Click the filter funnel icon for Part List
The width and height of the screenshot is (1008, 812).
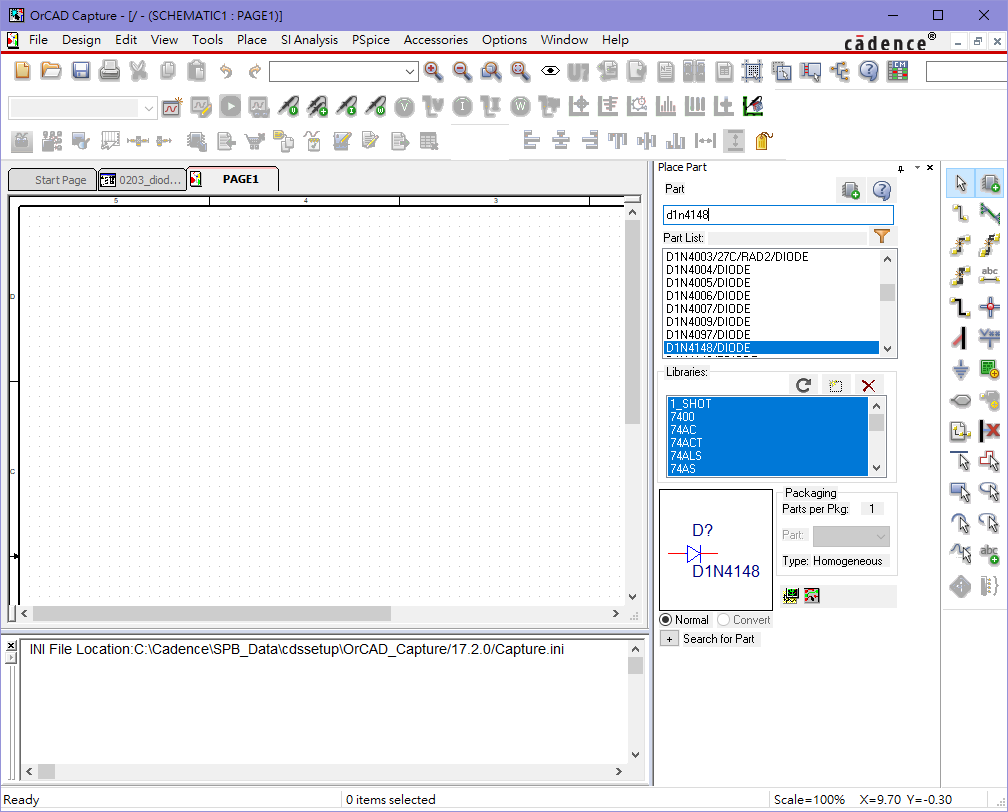pos(882,237)
